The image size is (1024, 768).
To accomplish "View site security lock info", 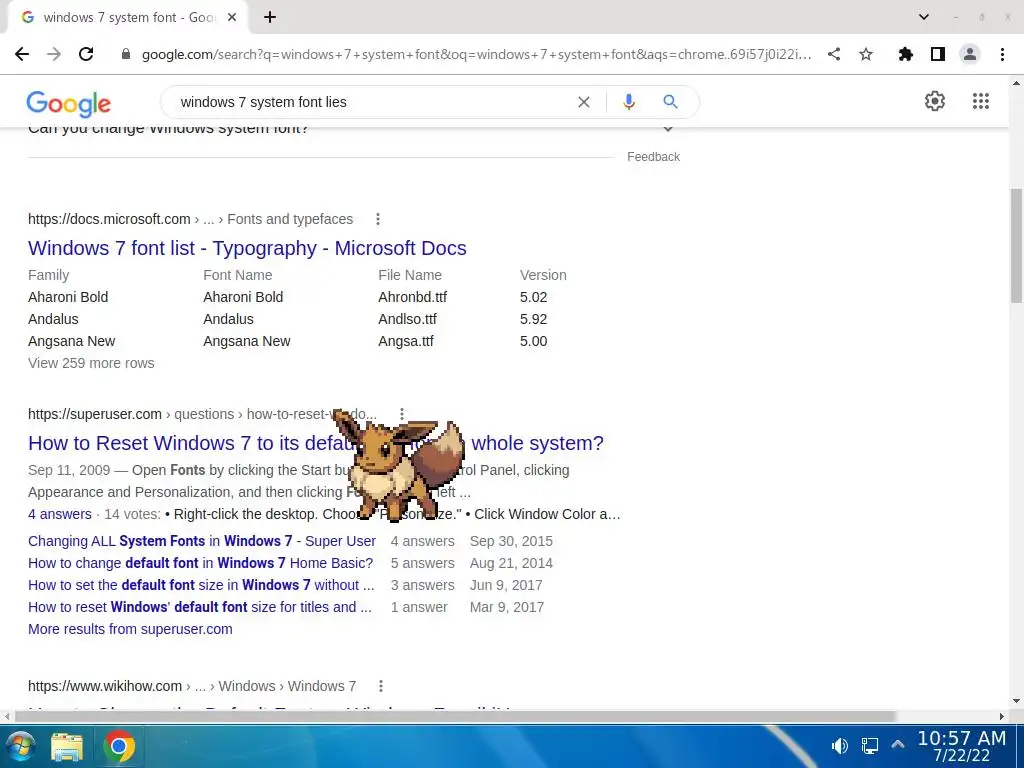I will click(x=126, y=54).
